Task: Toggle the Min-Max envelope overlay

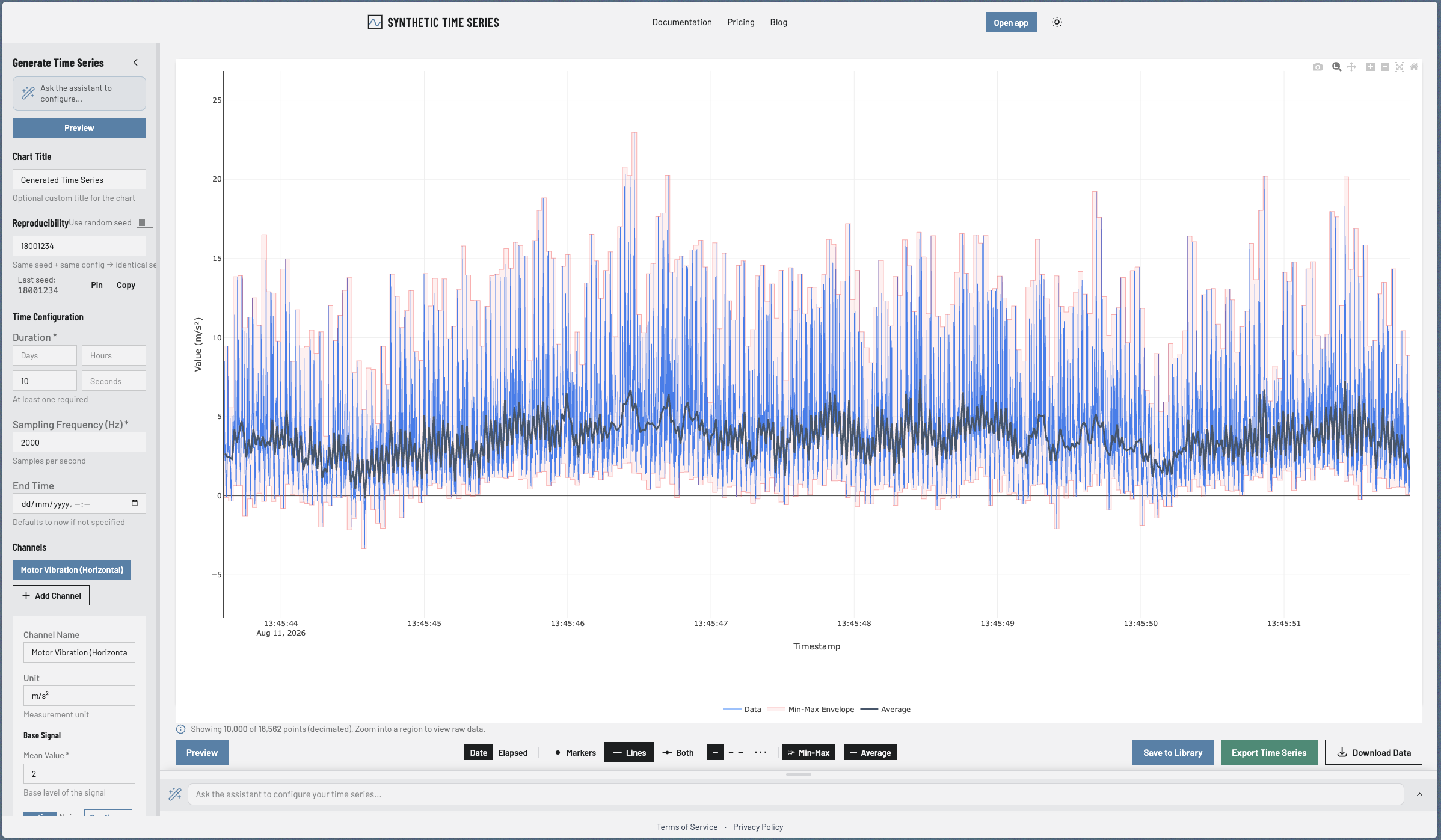Action: click(x=808, y=753)
